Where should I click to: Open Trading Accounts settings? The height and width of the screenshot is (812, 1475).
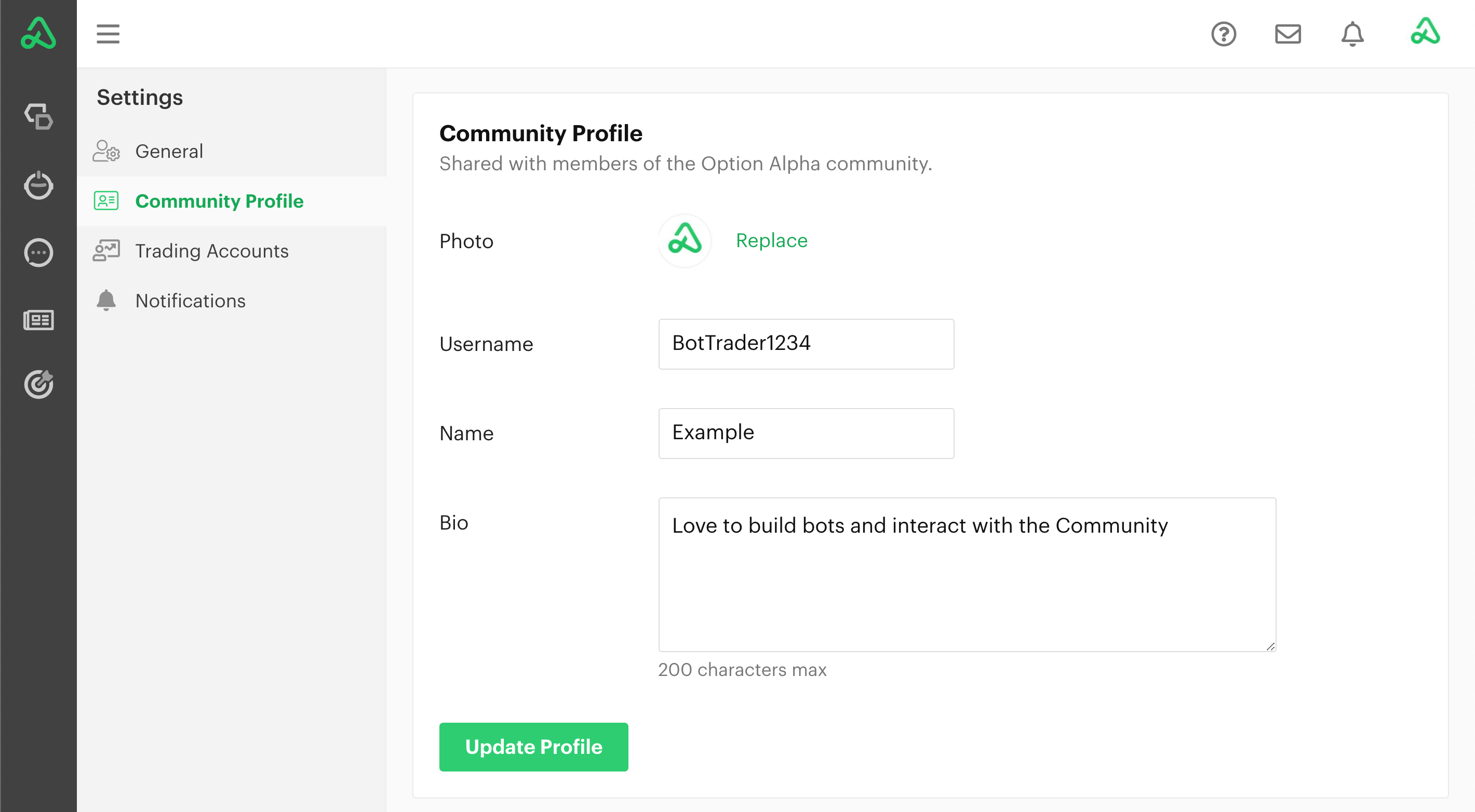tap(231, 251)
